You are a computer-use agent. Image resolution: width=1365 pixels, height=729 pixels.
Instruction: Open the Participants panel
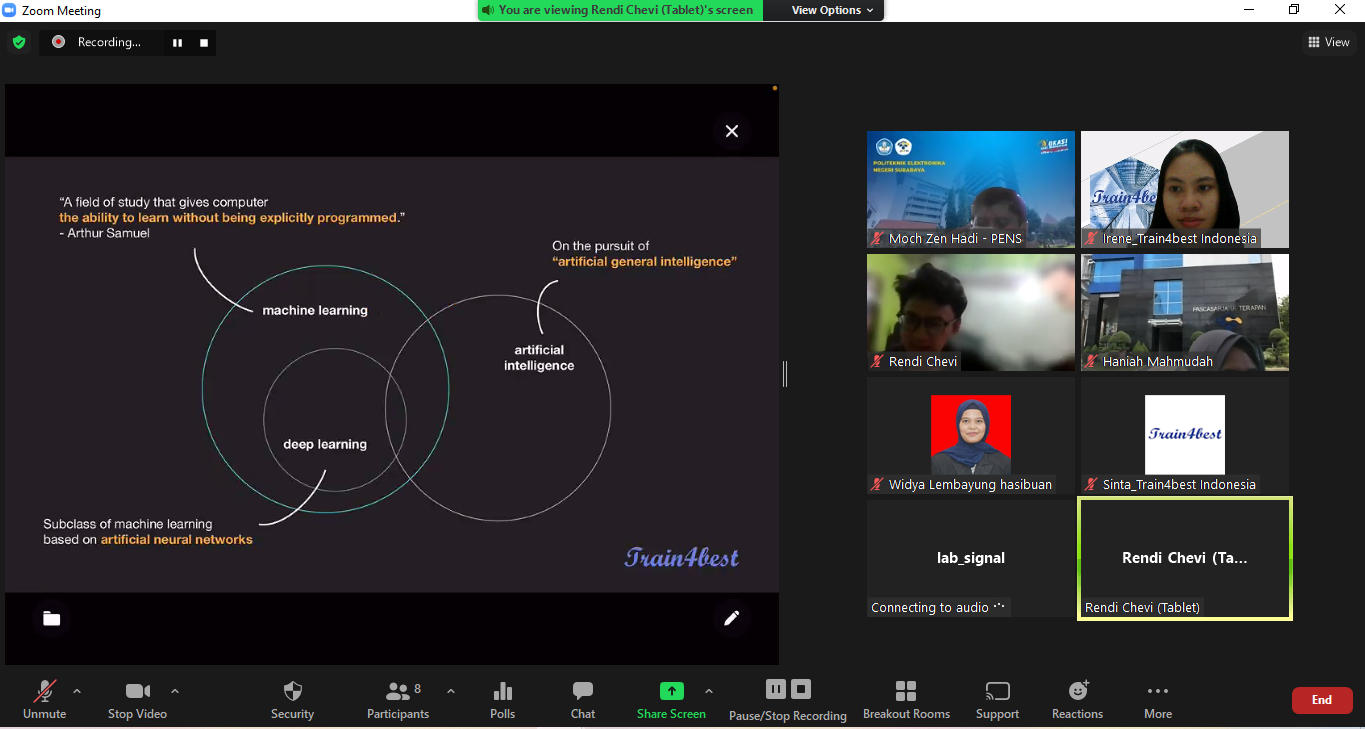tap(398, 700)
